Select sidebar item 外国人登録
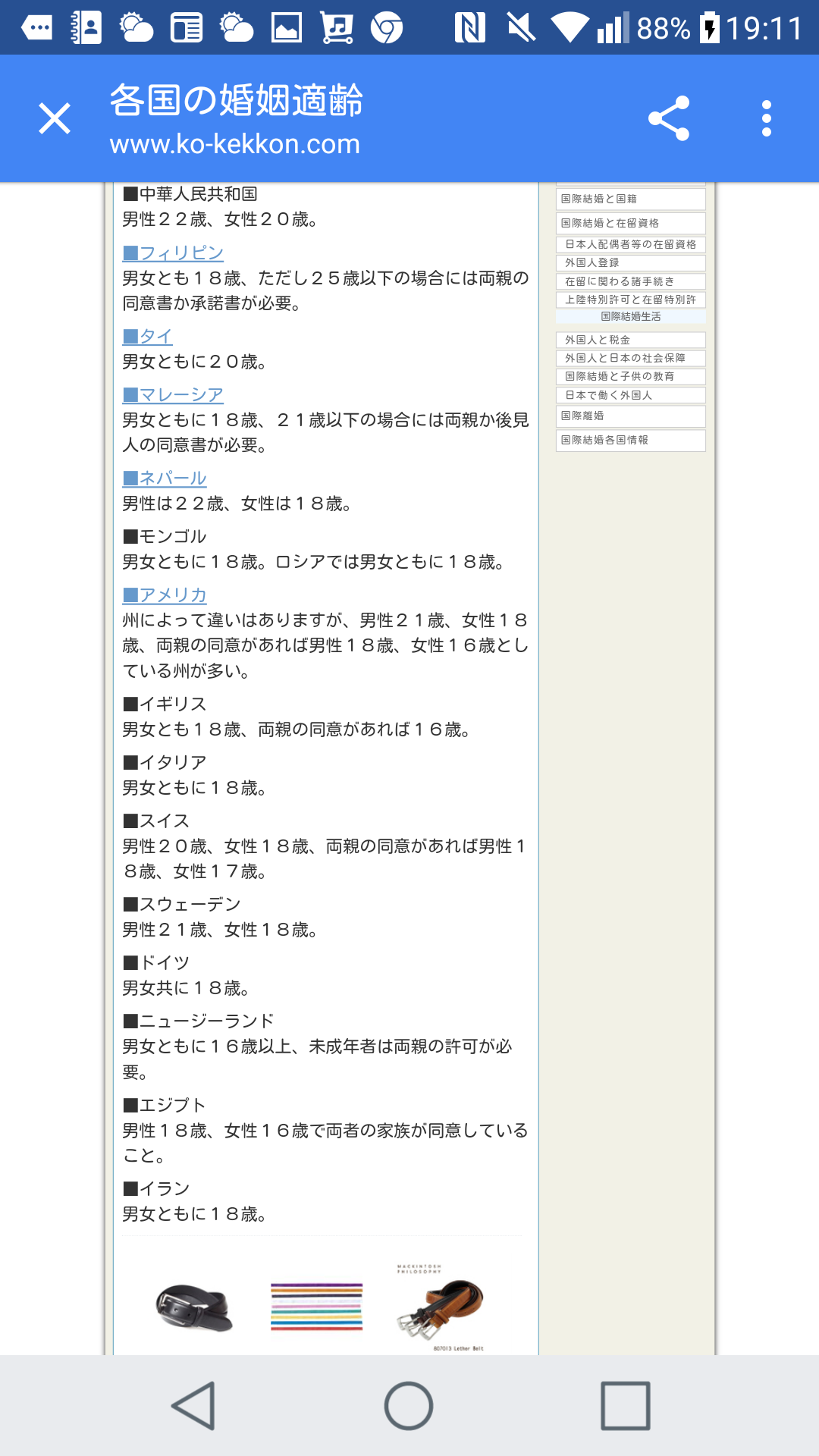The image size is (819, 1456). pos(631,262)
